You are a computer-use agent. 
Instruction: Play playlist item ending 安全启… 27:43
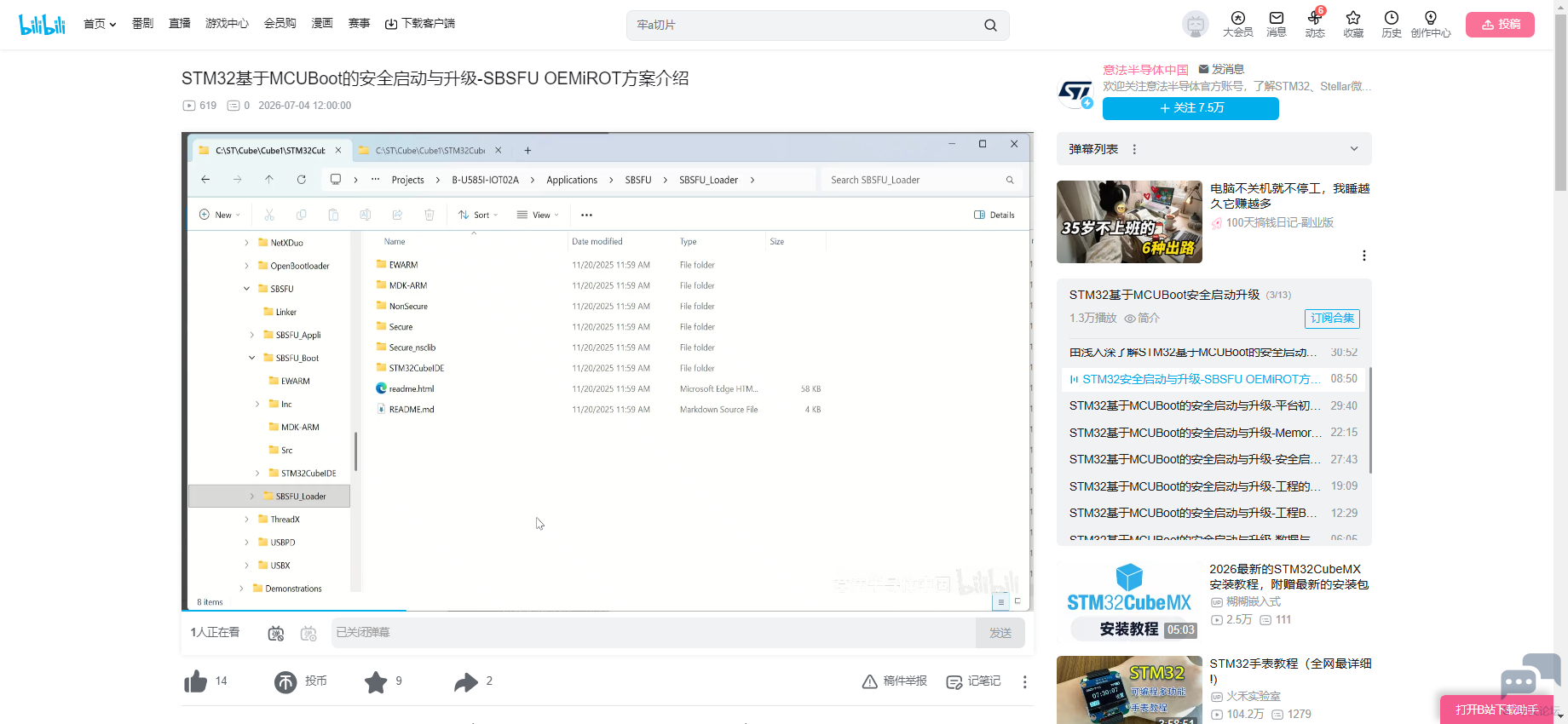pyautogui.click(x=1213, y=459)
